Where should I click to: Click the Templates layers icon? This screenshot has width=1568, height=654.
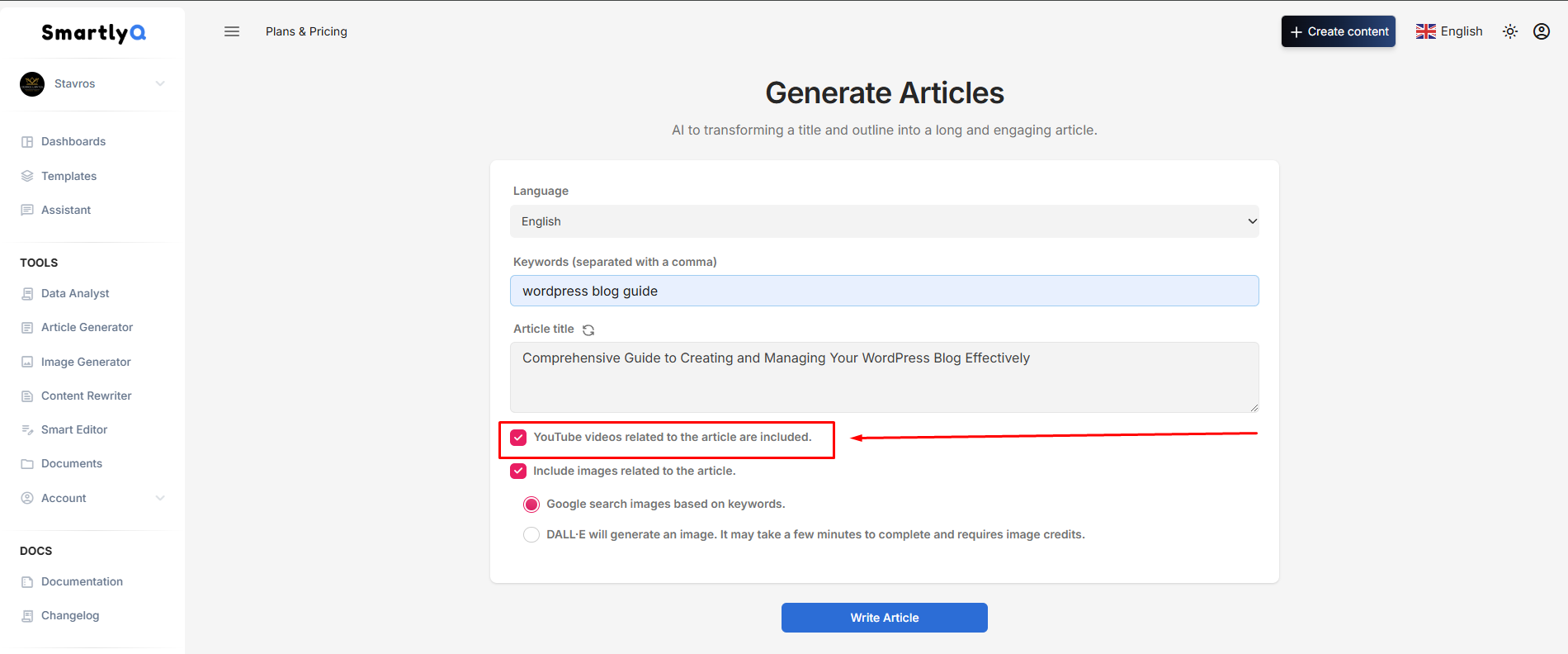[x=27, y=176]
